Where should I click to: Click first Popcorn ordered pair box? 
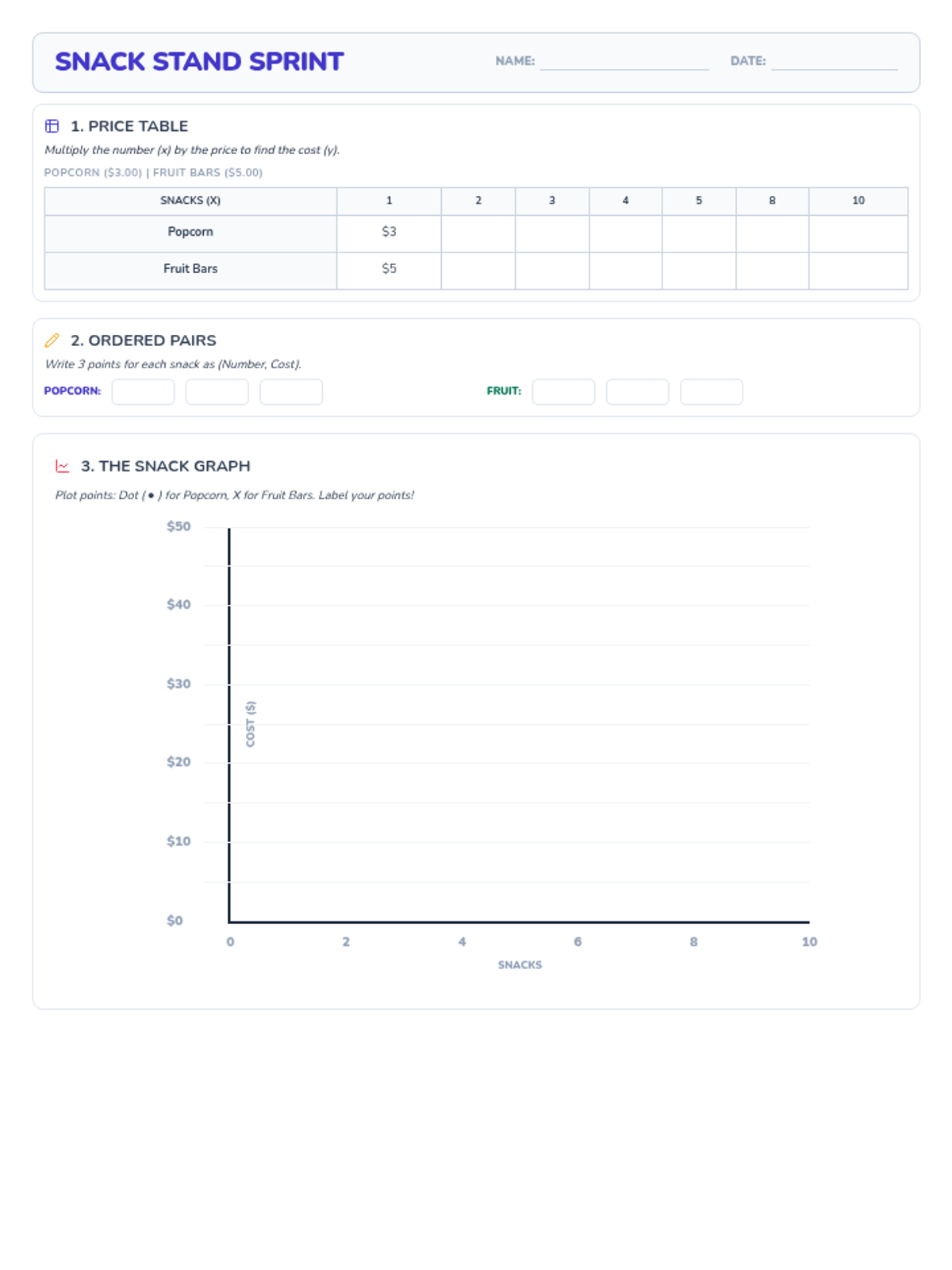pyautogui.click(x=143, y=392)
